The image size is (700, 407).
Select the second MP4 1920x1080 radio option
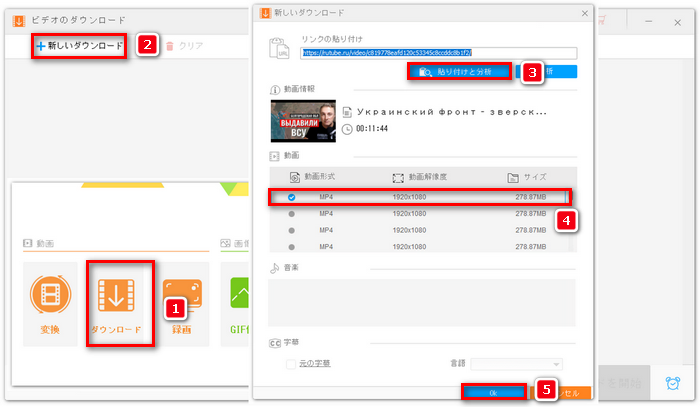tap(292, 214)
